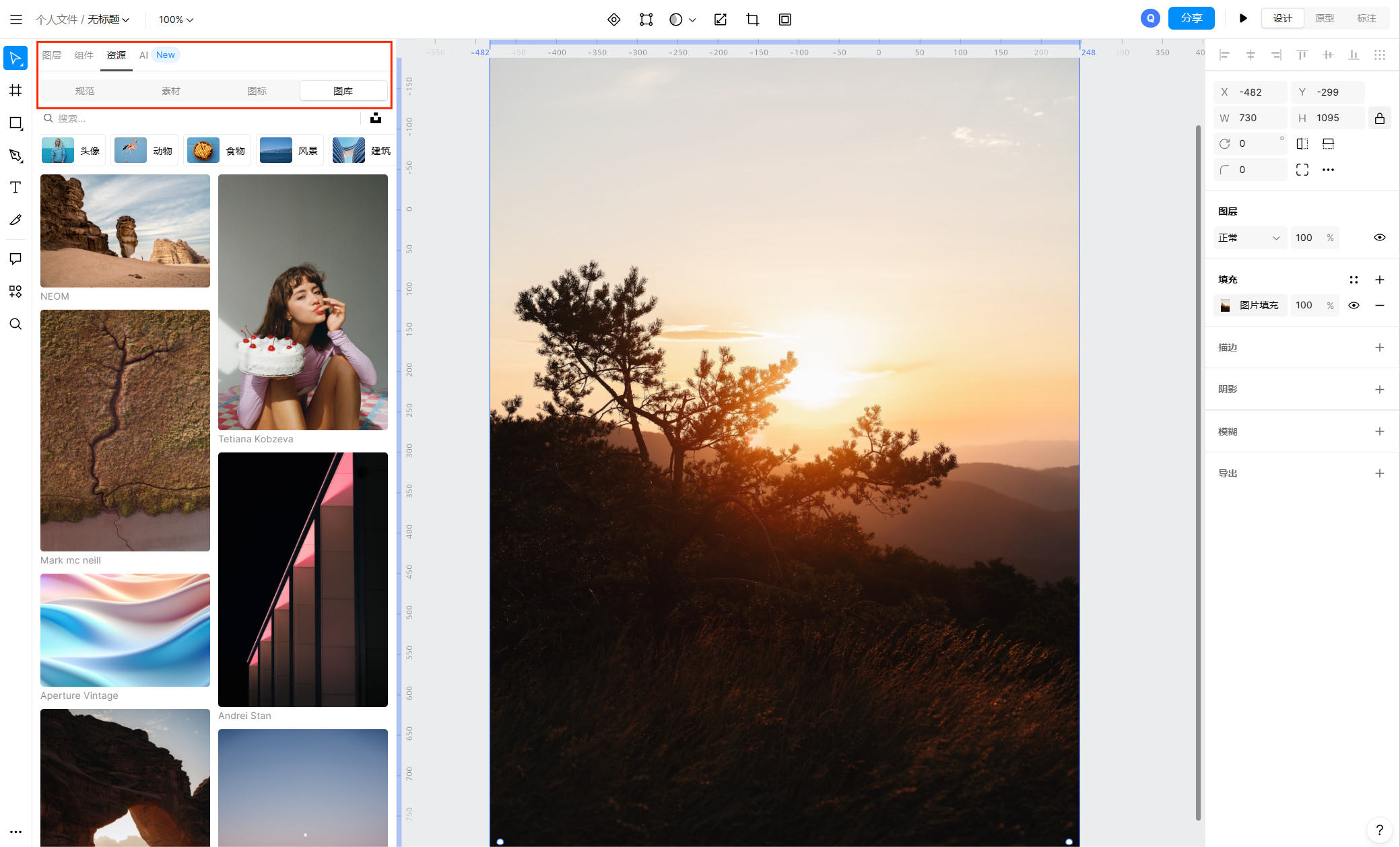1400x847 pixels.
Task: Select the Comment tool
Action: point(15,259)
